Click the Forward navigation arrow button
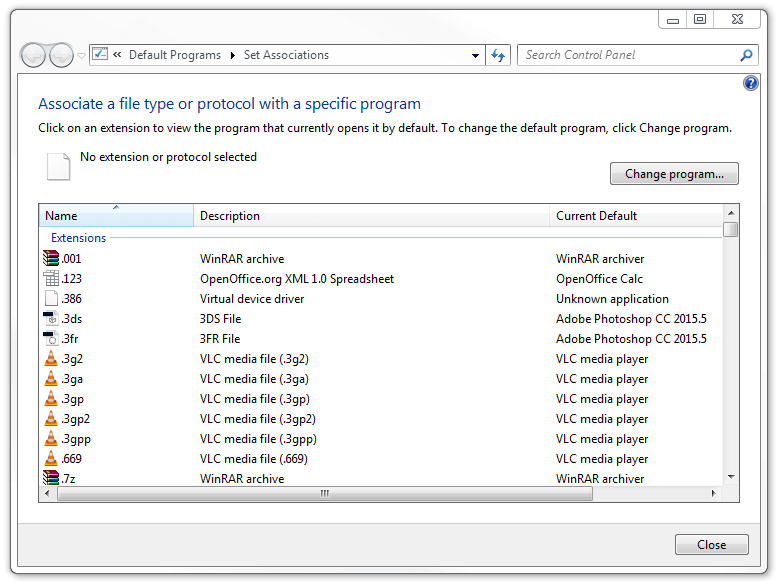The width and height of the screenshot is (780, 584). coord(62,55)
